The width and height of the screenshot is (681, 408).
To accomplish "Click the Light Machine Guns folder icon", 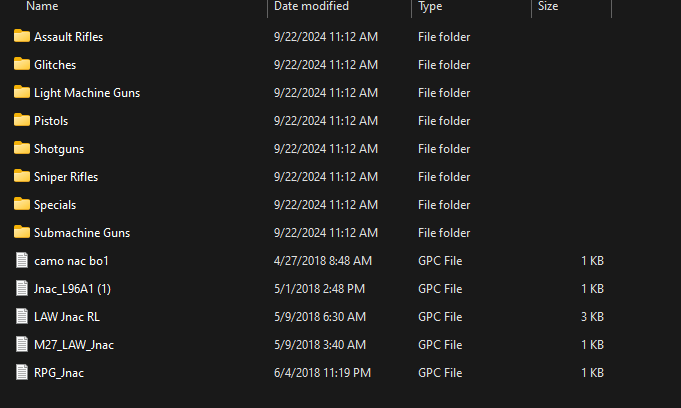I will click(x=22, y=93).
